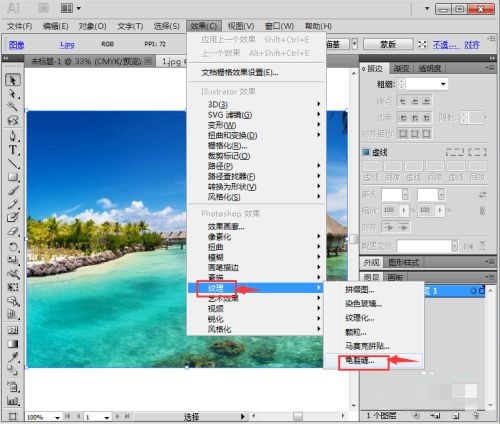
Task: Open the 粗细 stroke weight dropdown
Action: [443, 84]
